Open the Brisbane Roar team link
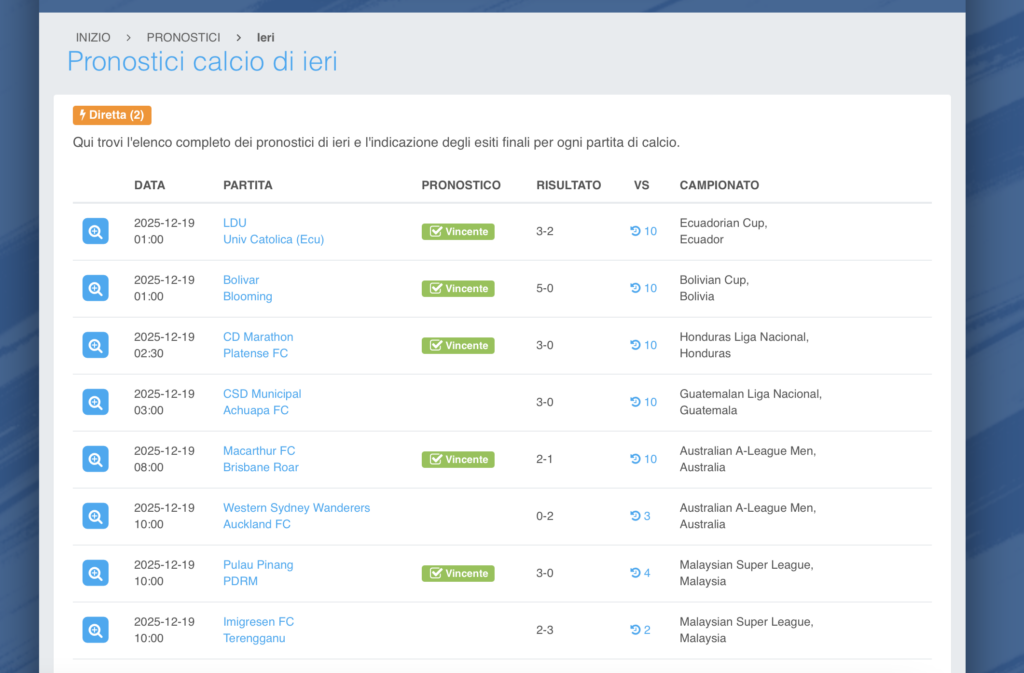1024x673 pixels. [260, 468]
